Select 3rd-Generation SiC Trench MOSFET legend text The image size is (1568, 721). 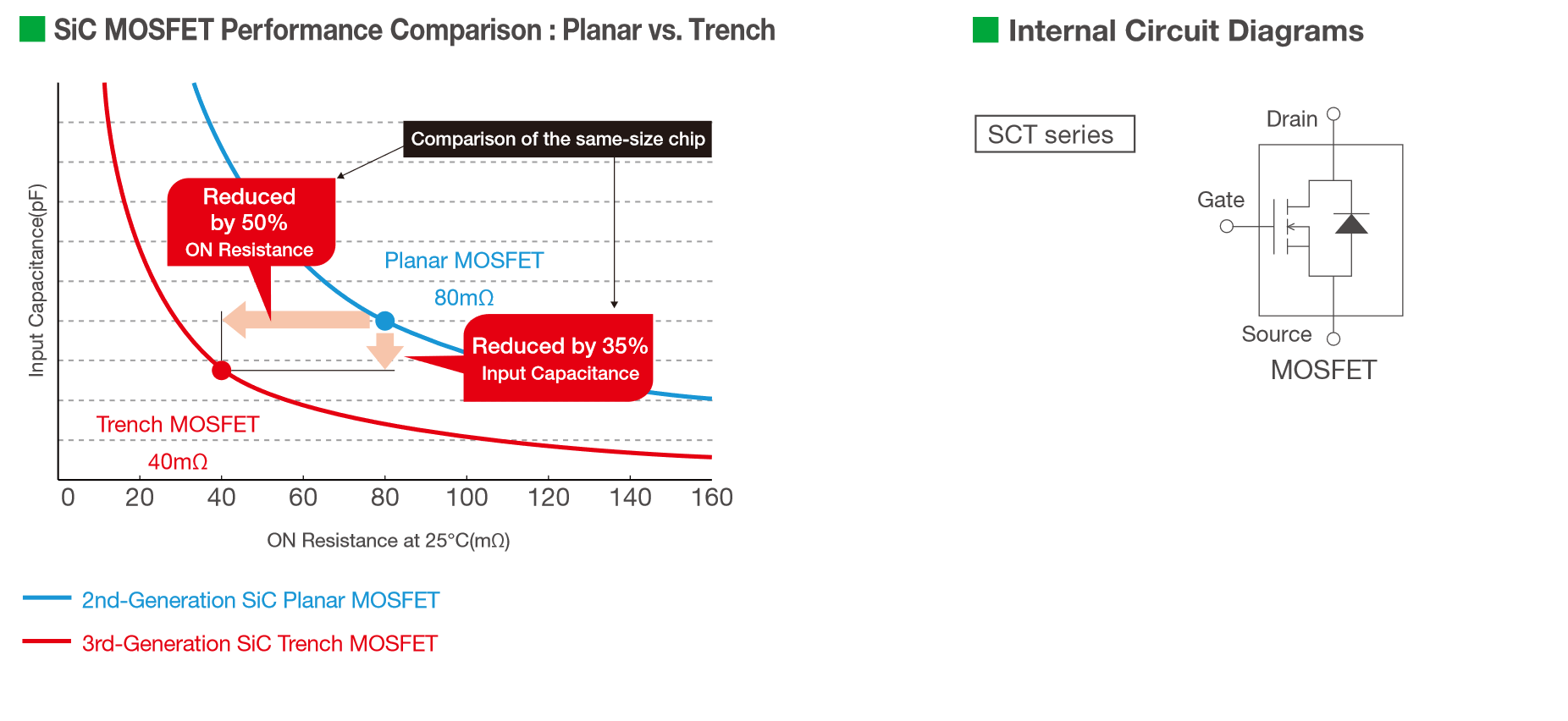click(260, 643)
